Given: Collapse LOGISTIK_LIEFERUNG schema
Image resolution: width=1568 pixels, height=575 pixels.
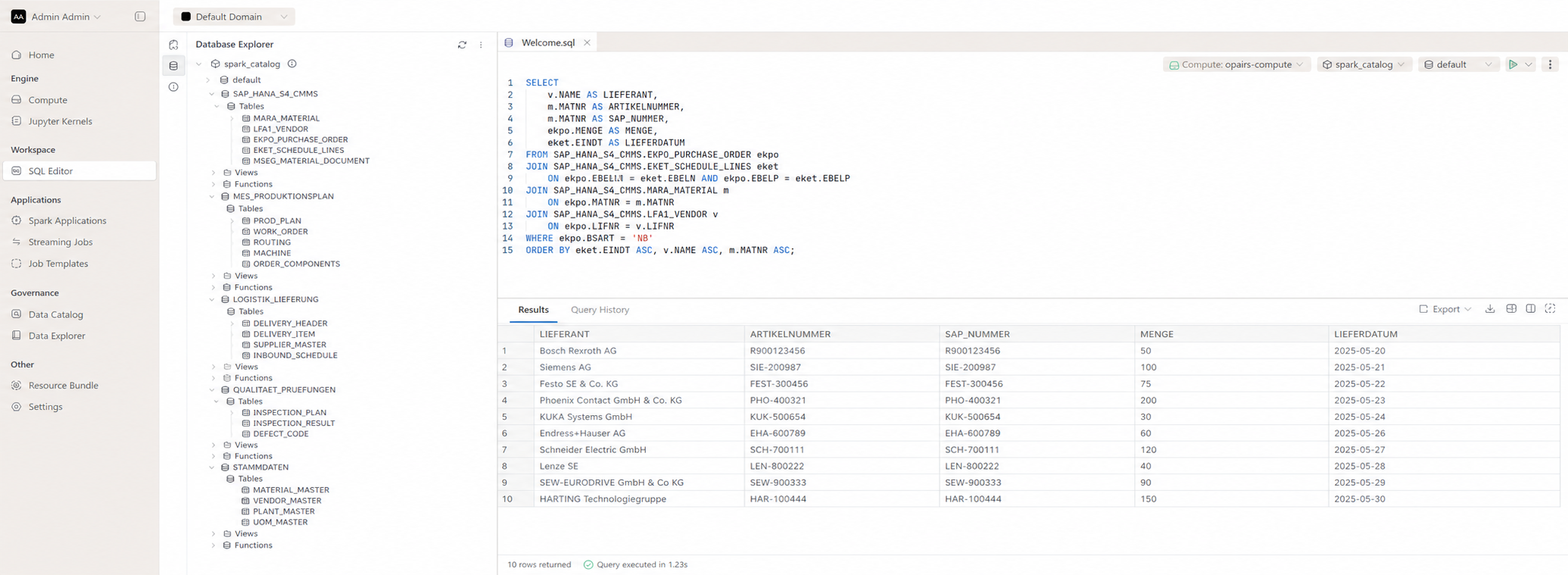Looking at the screenshot, I should pos(212,299).
